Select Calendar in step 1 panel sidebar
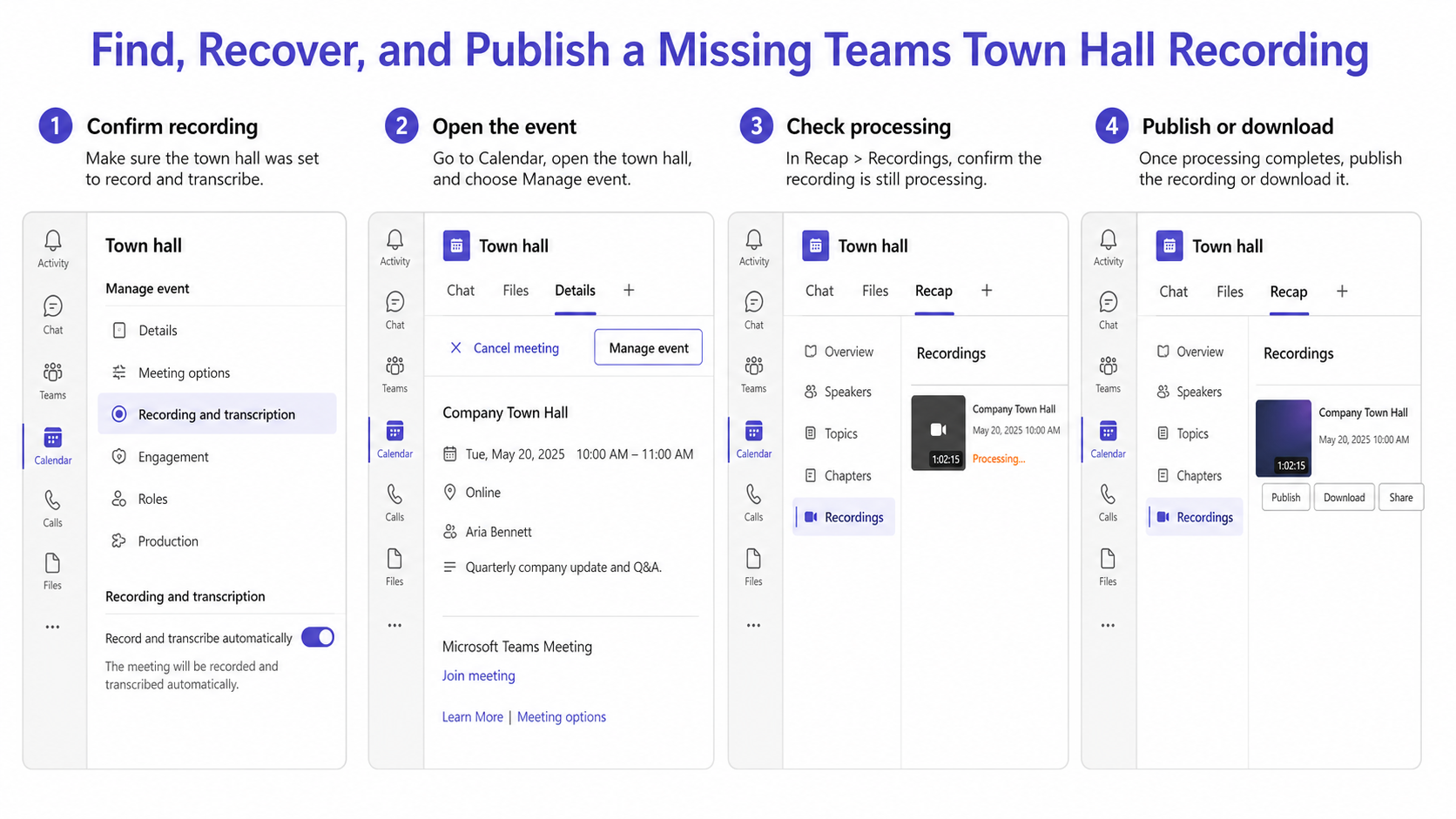Image resolution: width=1456 pixels, height=819 pixels. (x=53, y=446)
